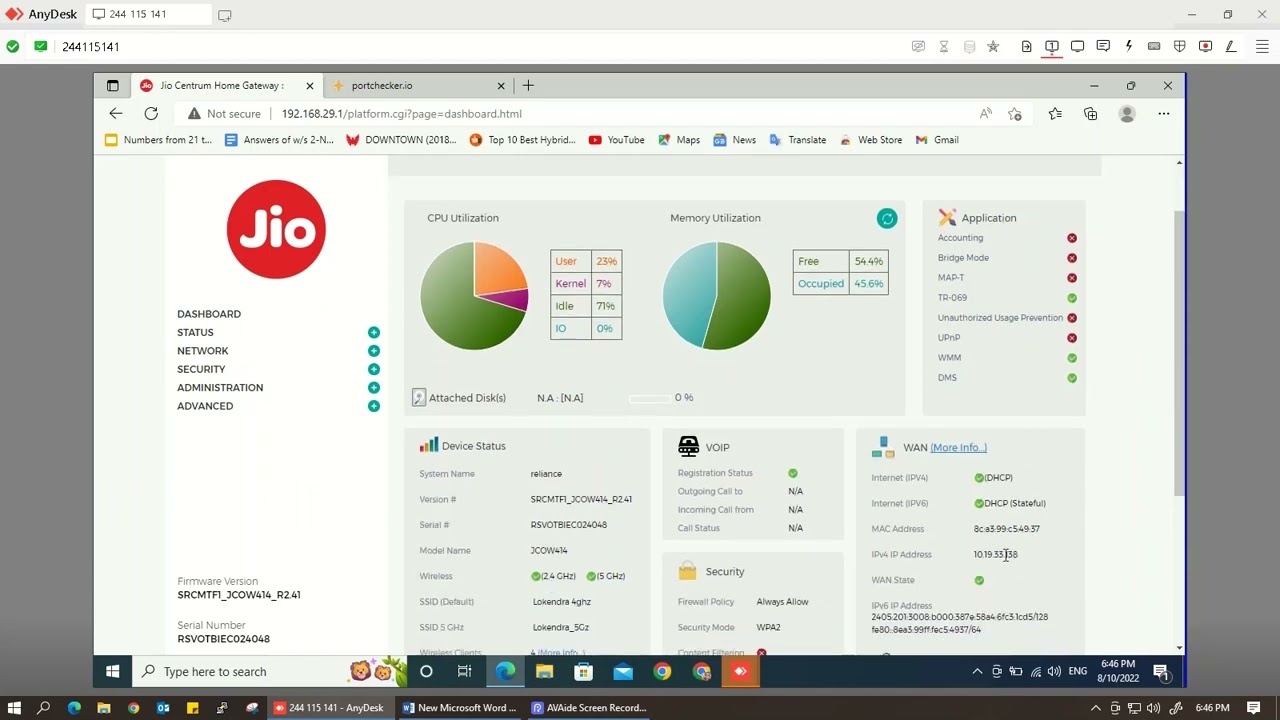Click Accounting red status indicator

pyautogui.click(x=1072, y=238)
